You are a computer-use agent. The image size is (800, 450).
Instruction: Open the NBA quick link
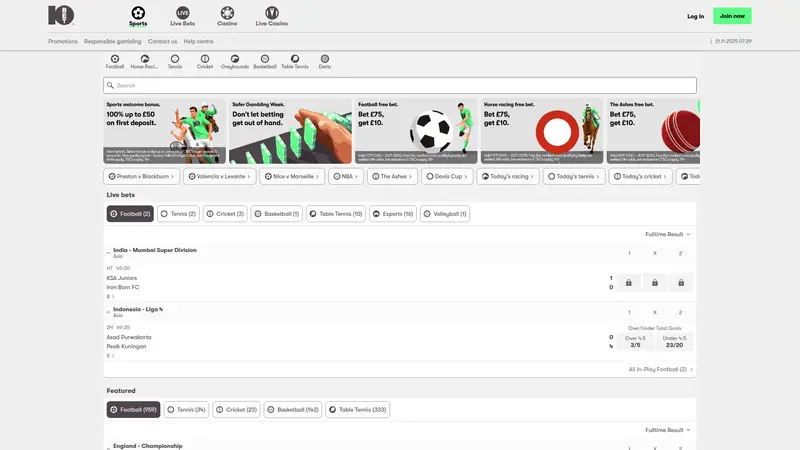(346, 177)
